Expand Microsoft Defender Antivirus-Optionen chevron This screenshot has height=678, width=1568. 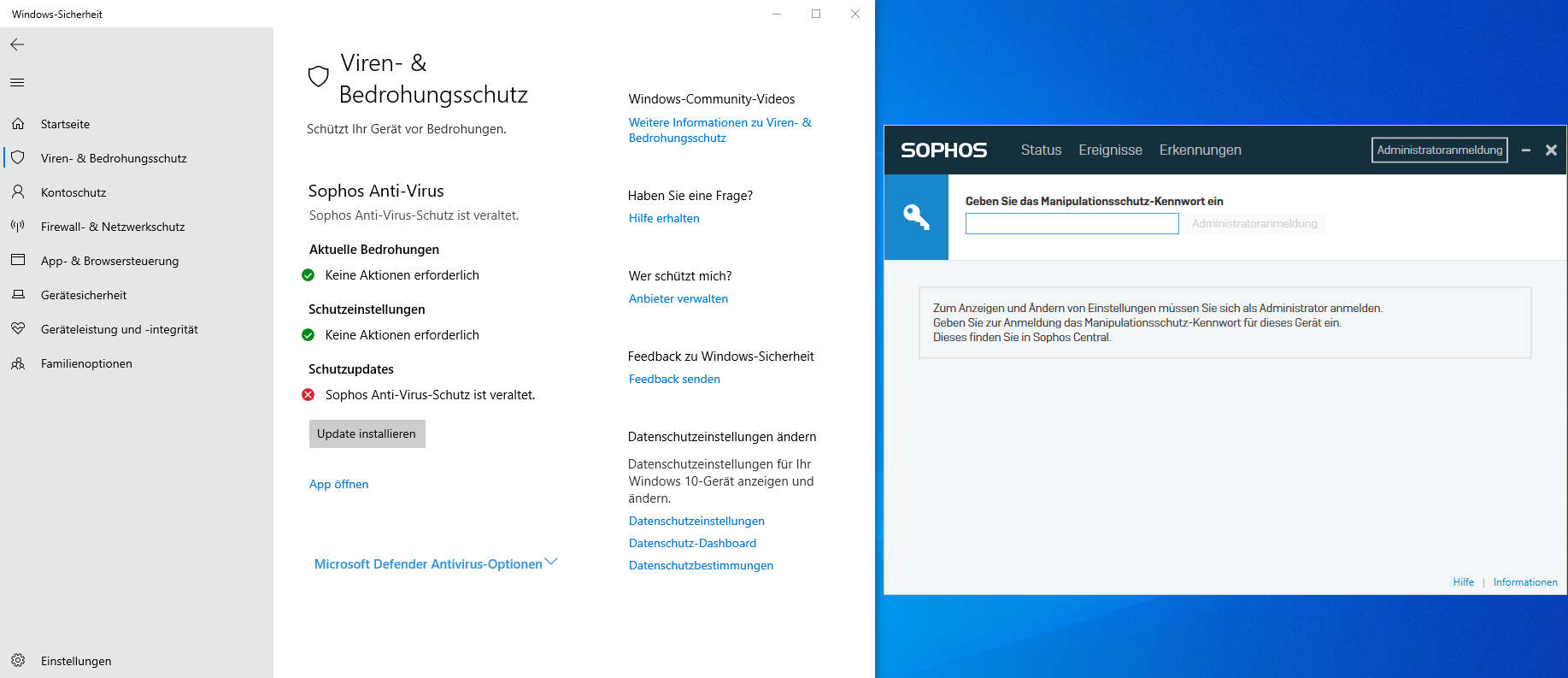click(x=551, y=562)
